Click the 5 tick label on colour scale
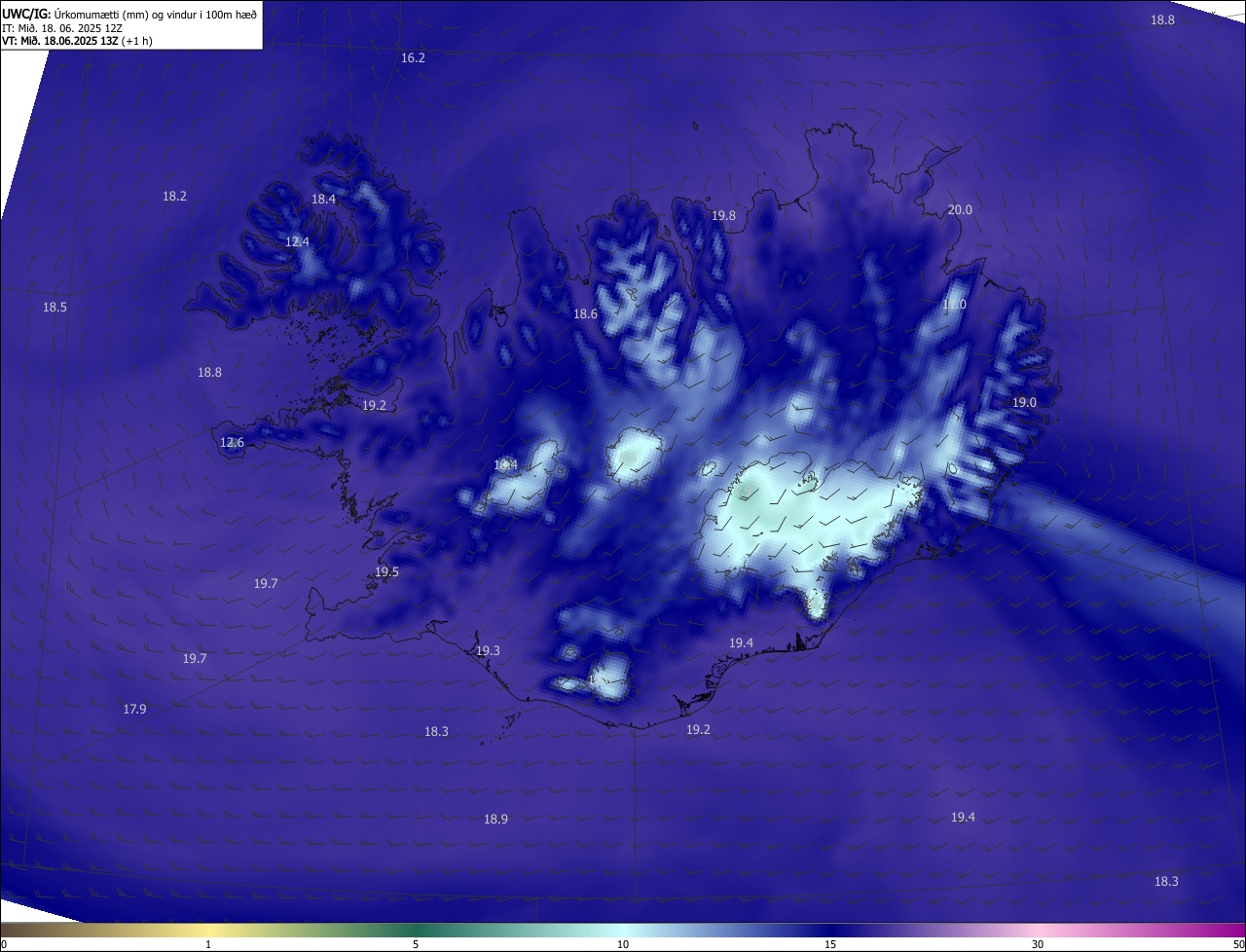 (x=416, y=944)
